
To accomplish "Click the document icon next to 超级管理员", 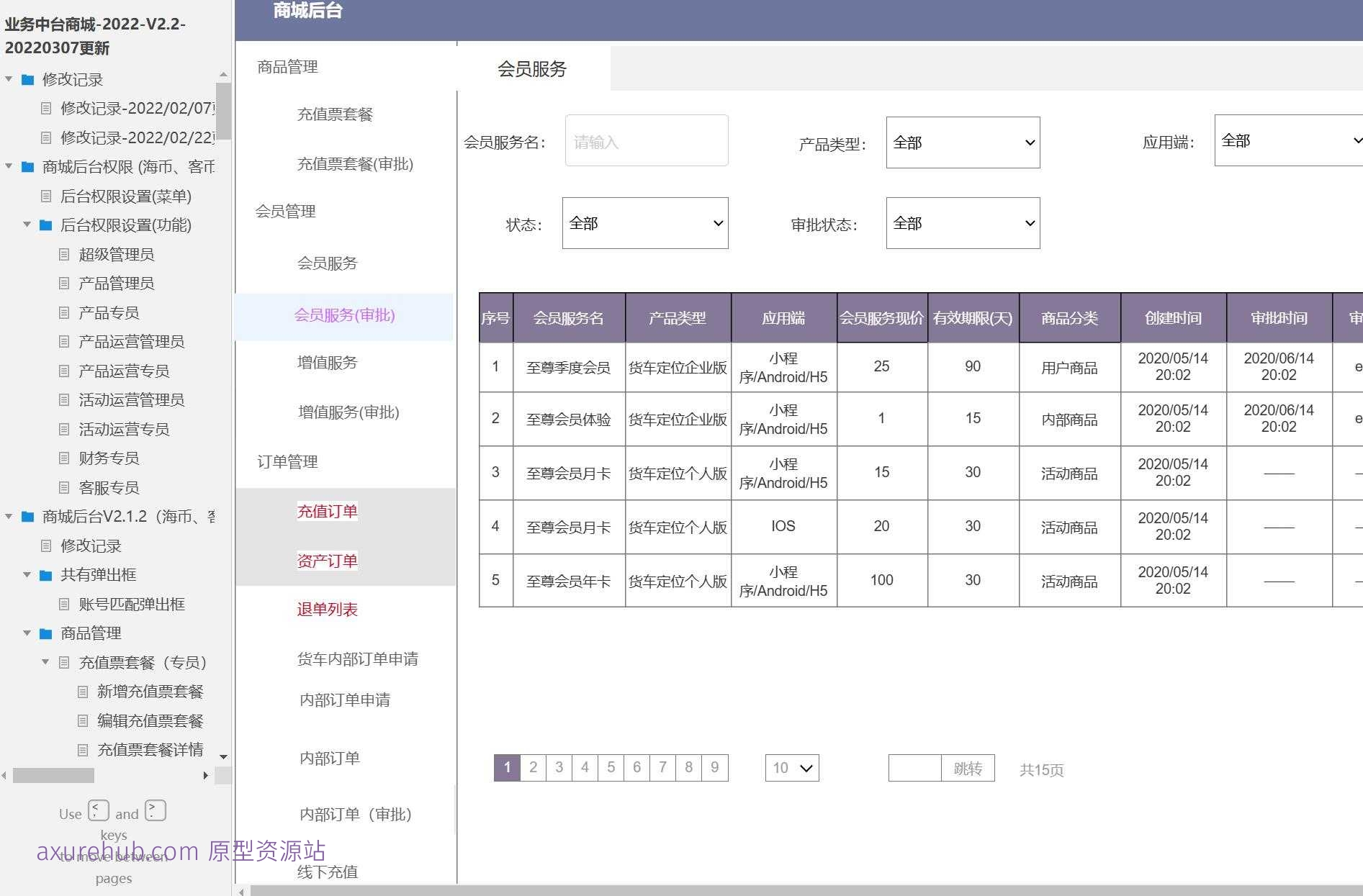I will click(63, 254).
